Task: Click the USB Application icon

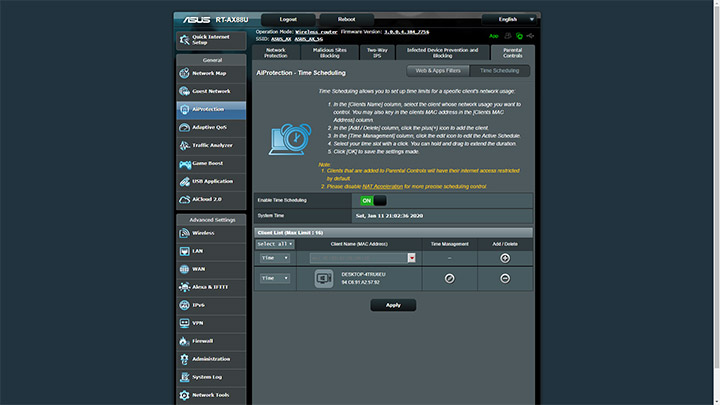Action: pyautogui.click(x=184, y=181)
